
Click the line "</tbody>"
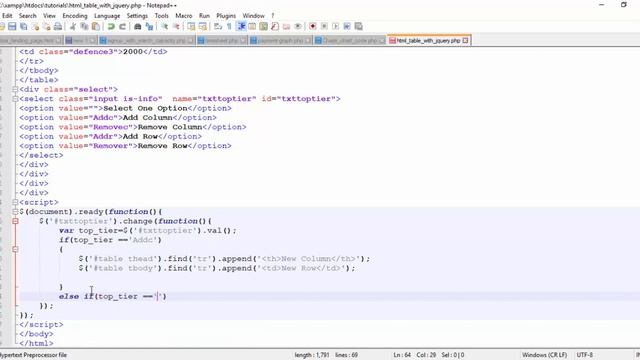(x=39, y=70)
